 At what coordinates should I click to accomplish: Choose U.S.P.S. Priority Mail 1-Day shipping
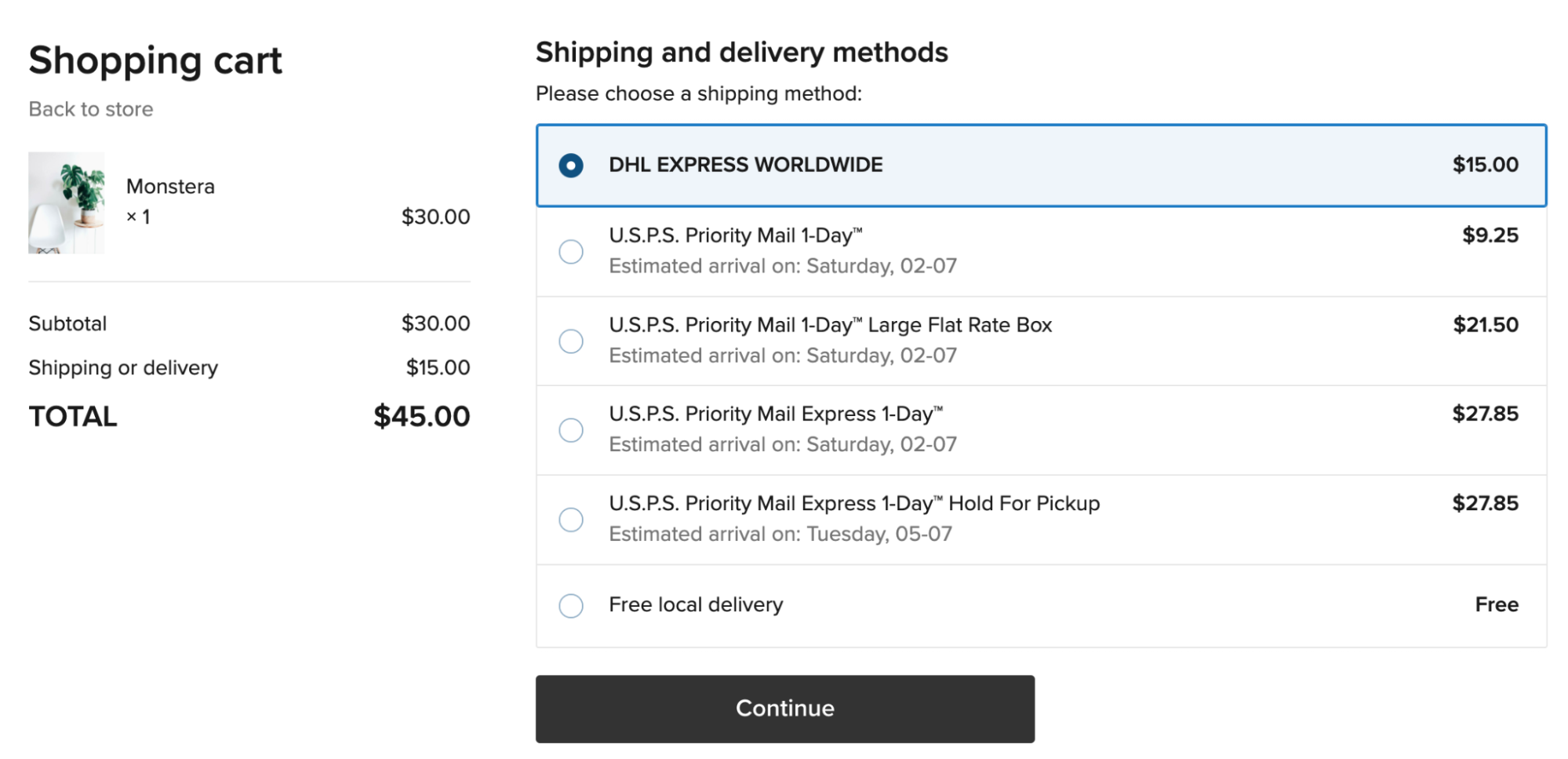(x=572, y=251)
